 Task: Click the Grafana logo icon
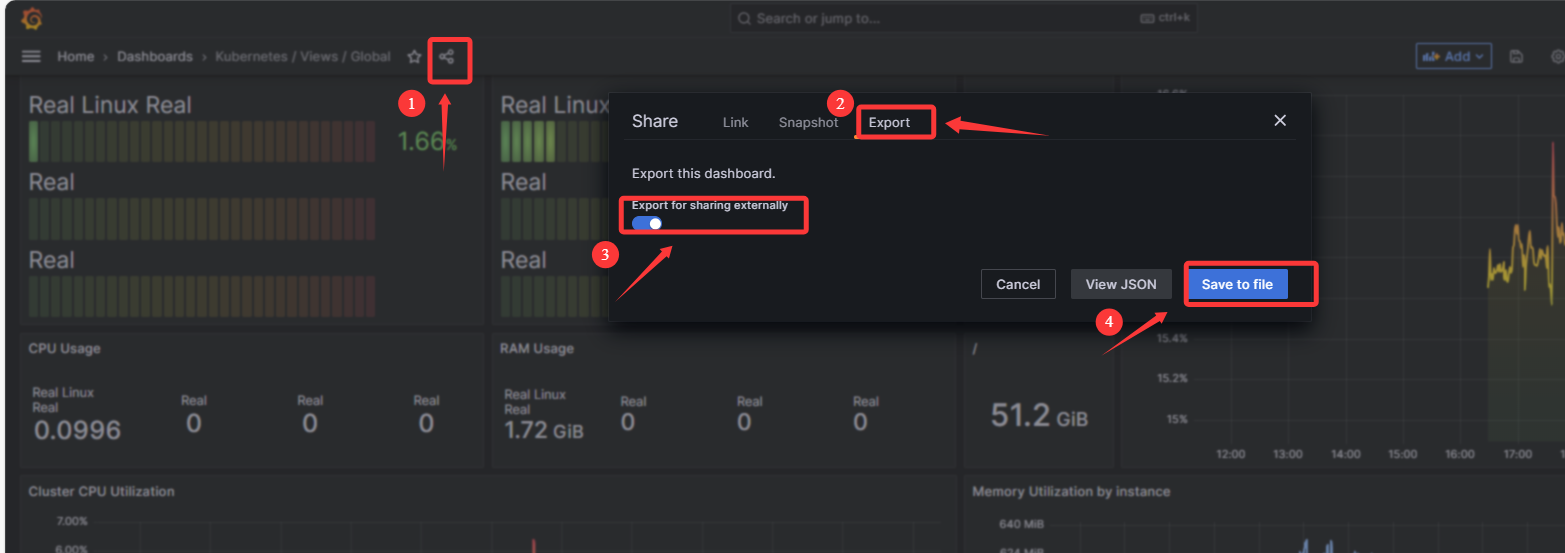[31, 19]
